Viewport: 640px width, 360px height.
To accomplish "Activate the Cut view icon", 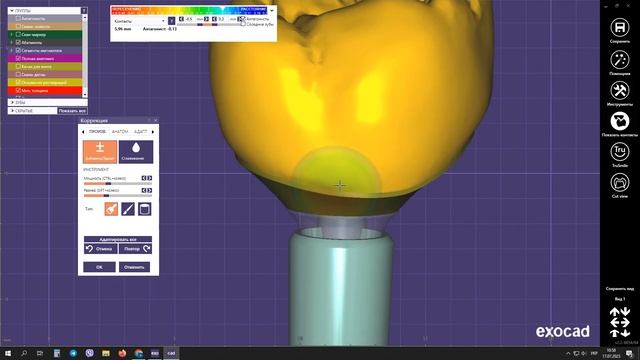I will pos(620,182).
